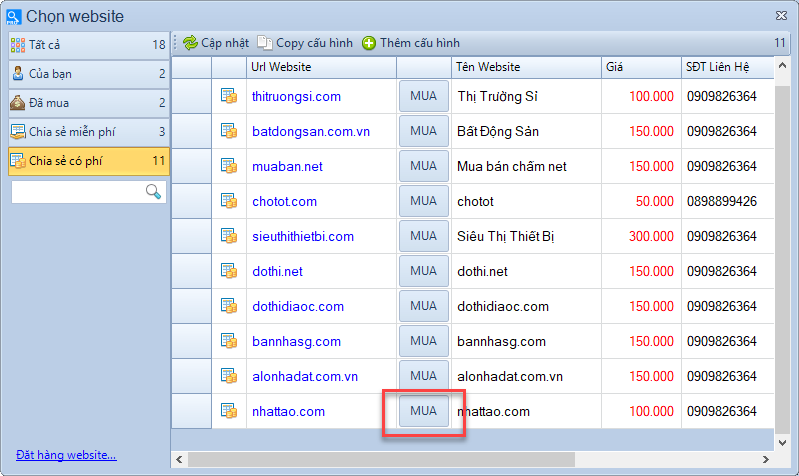799x476 pixels.
Task: Buy batdongsan.com.vn with MUA button
Action: 423,131
